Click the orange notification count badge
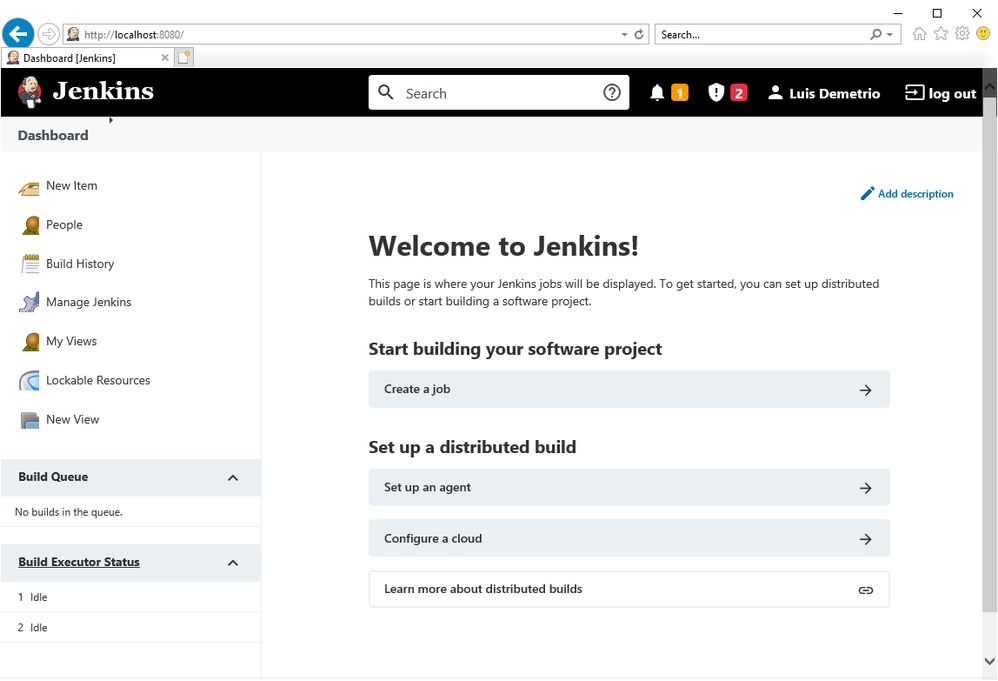This screenshot has width=998, height=681. 680,94
